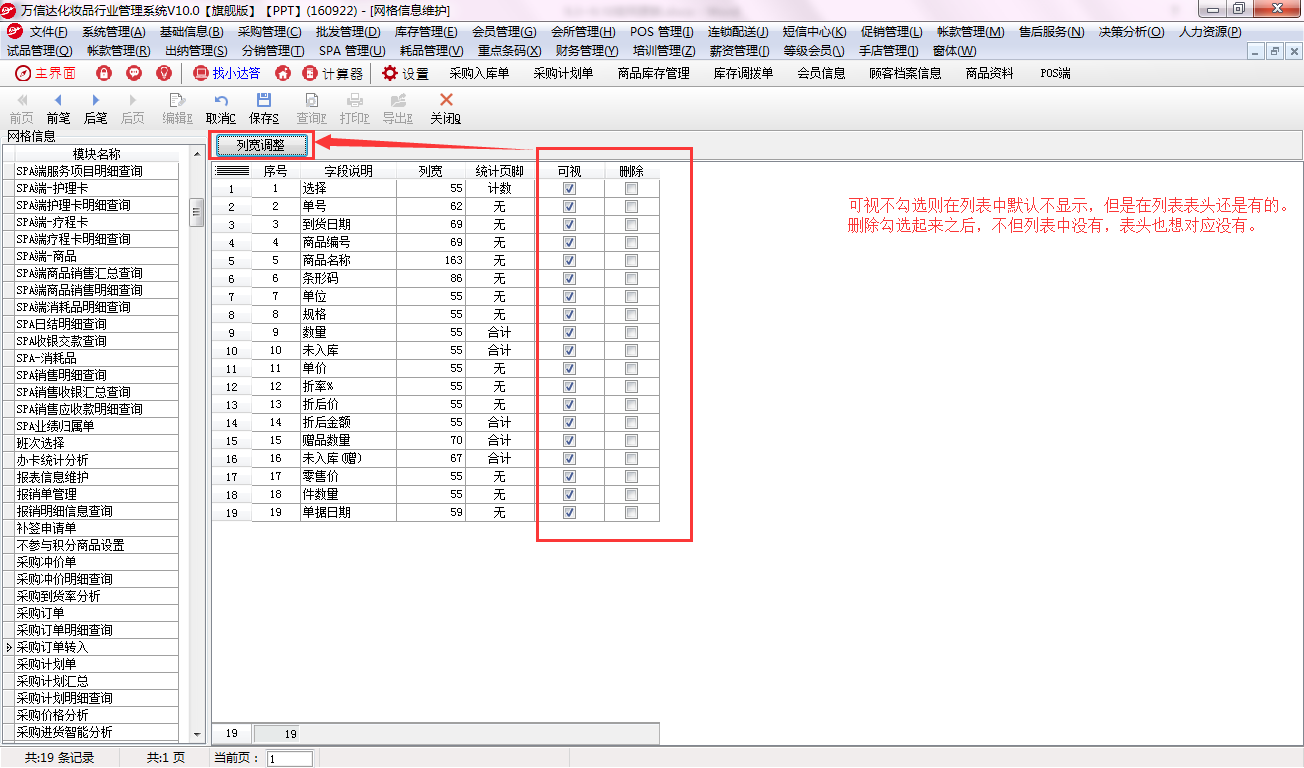Open the 主界面 main screen
This screenshot has width=1304, height=768.
tap(46, 73)
